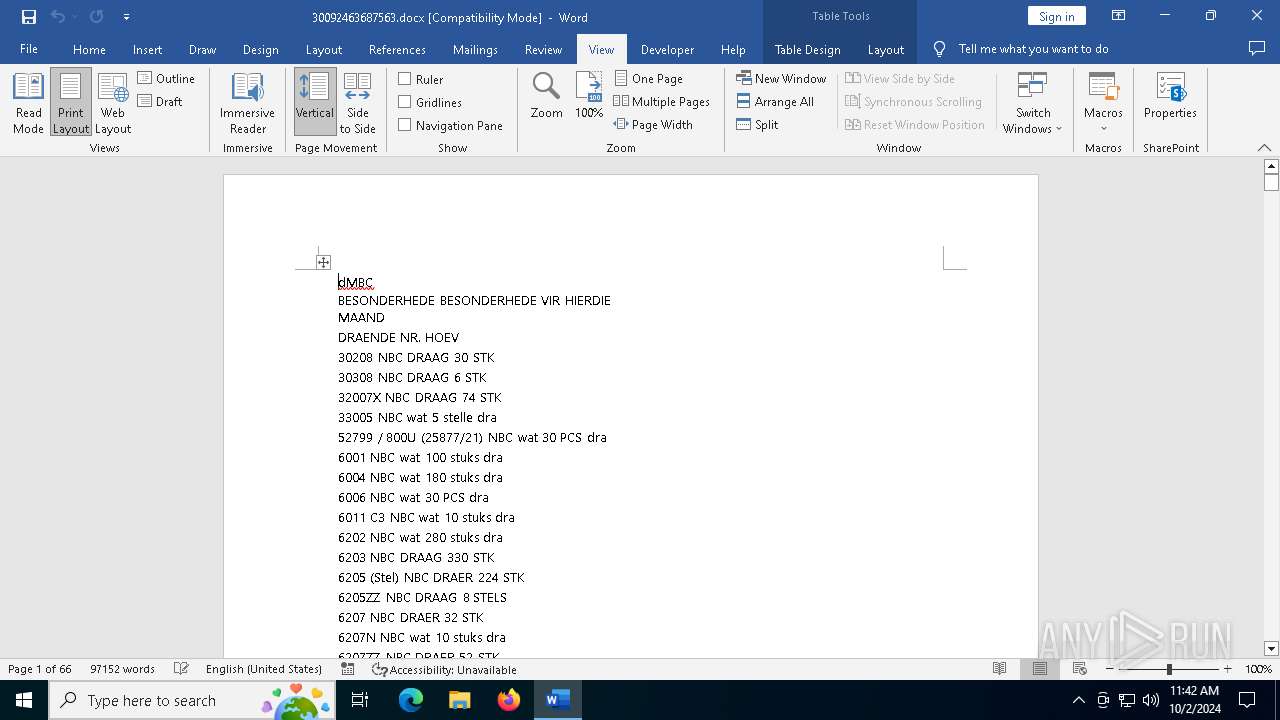Open SharePoint Properties
This screenshot has width=1280, height=720.
click(1170, 96)
